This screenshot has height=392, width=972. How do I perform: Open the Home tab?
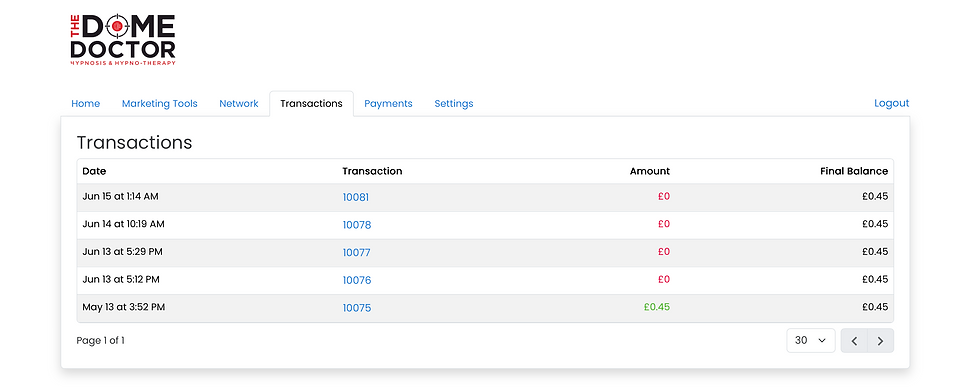click(86, 104)
